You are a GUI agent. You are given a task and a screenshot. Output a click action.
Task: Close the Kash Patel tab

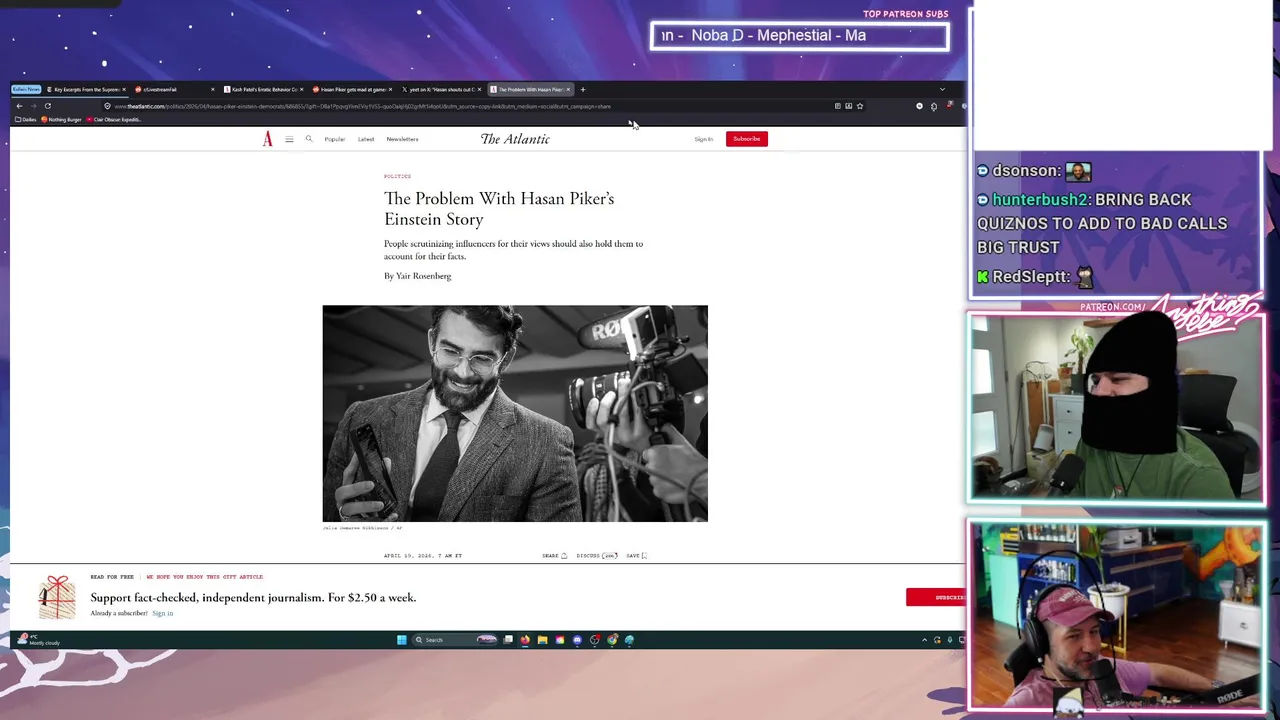pos(301,89)
